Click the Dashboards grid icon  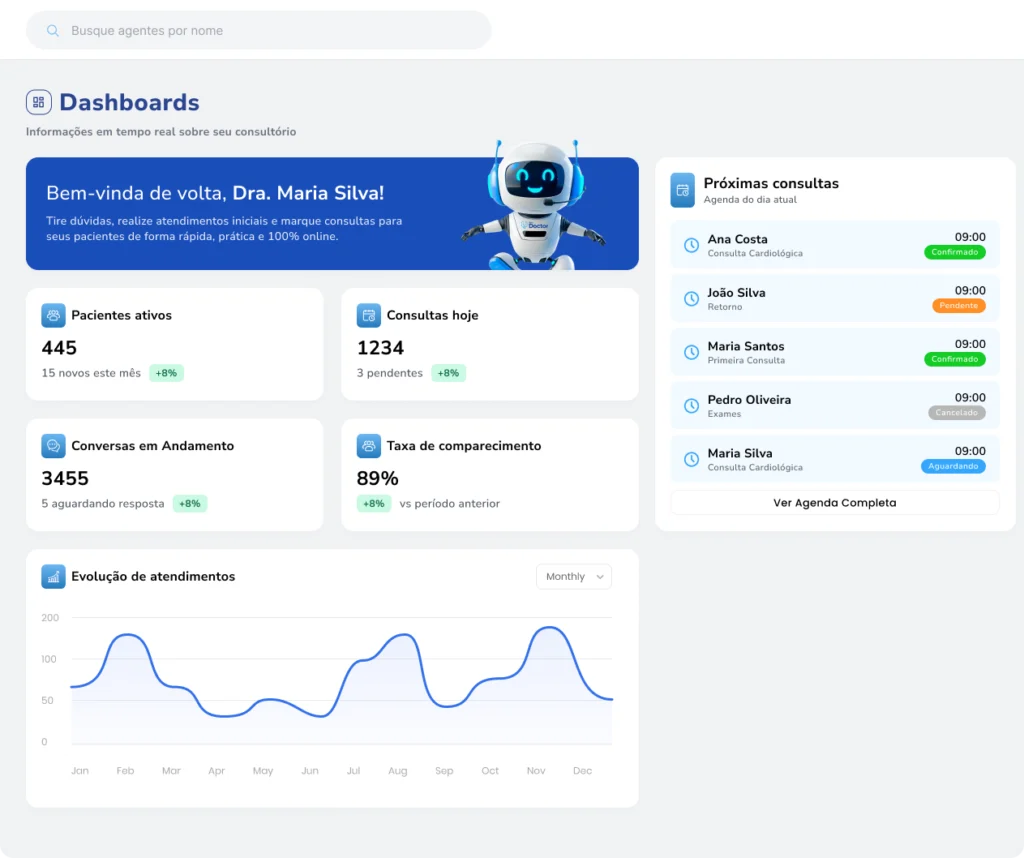click(39, 102)
